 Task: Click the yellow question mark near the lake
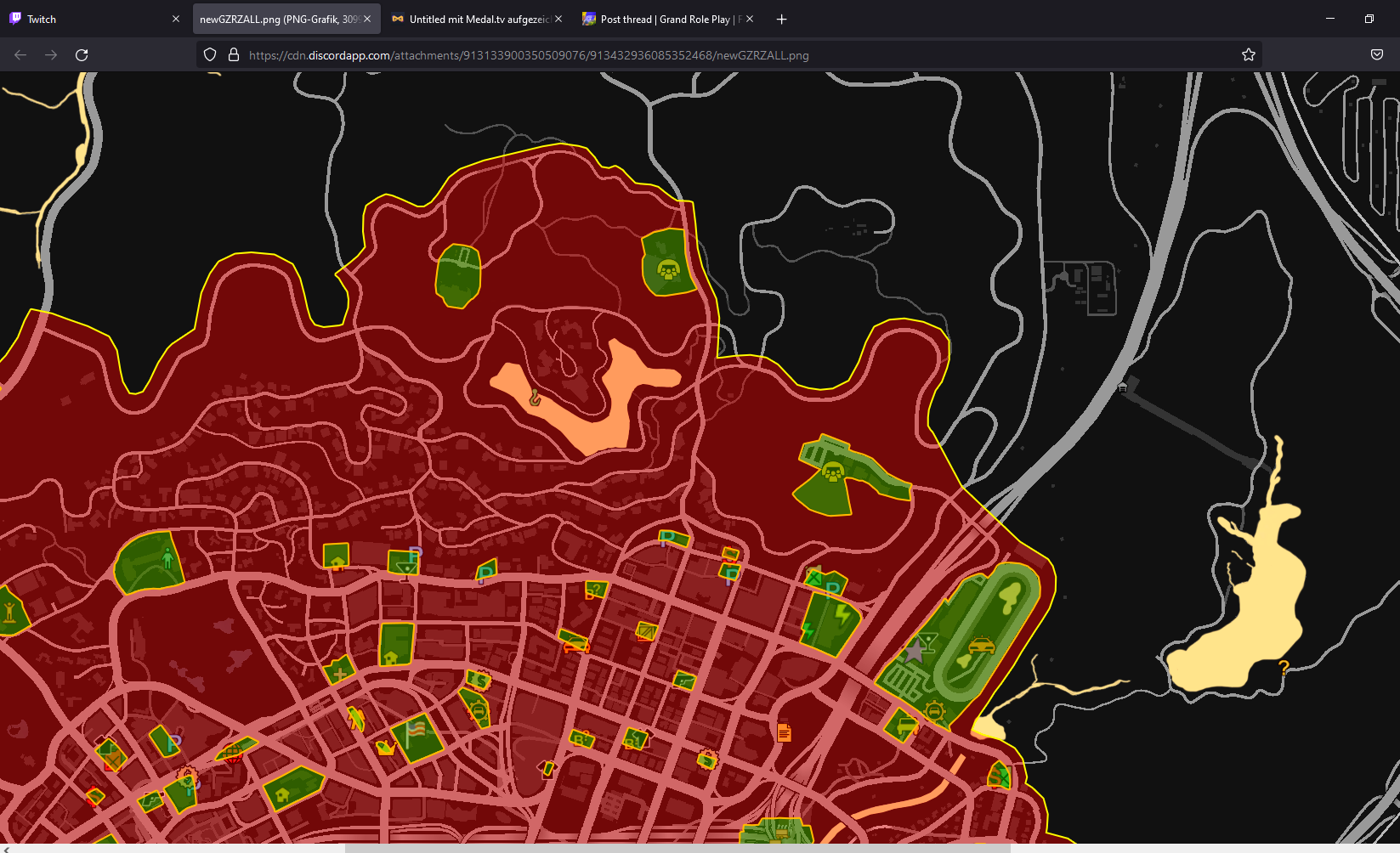(1284, 668)
